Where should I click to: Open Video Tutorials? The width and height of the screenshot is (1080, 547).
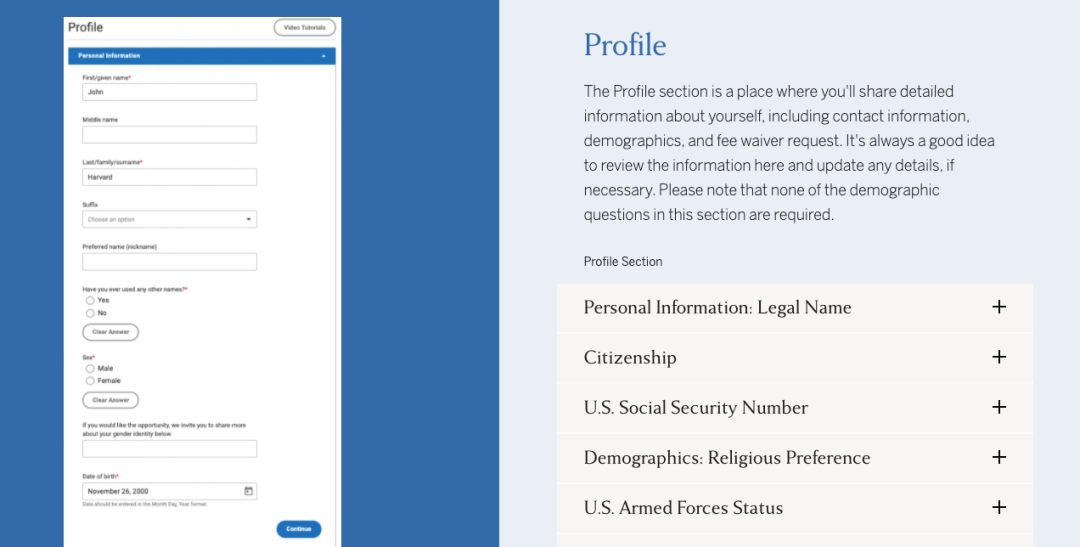point(304,28)
